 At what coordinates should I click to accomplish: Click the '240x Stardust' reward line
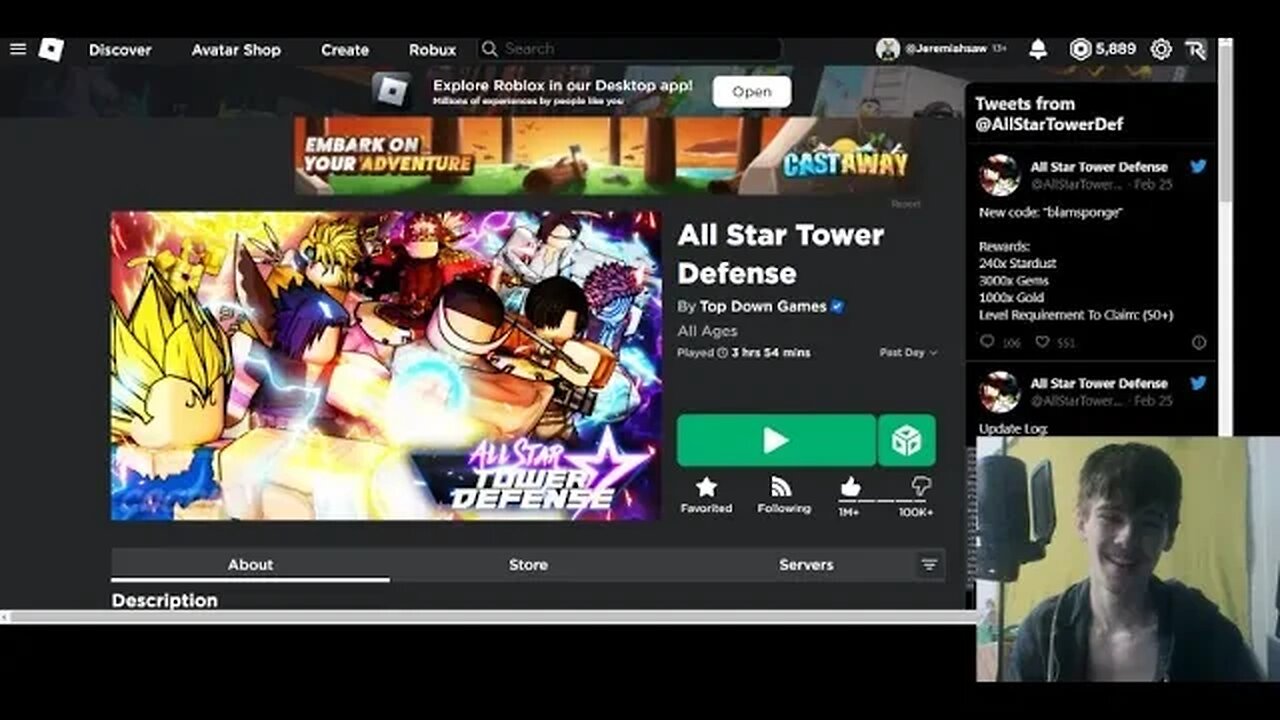(1018, 264)
